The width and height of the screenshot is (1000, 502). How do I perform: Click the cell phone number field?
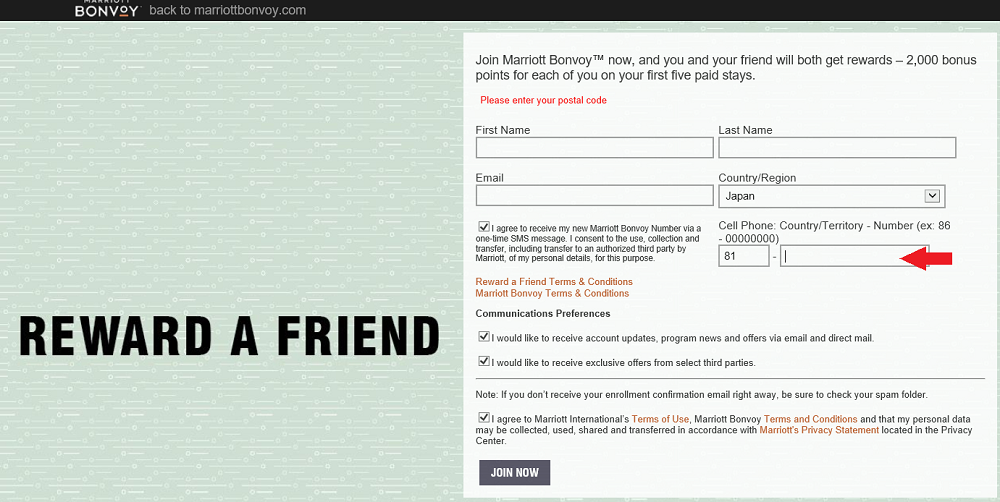point(855,256)
